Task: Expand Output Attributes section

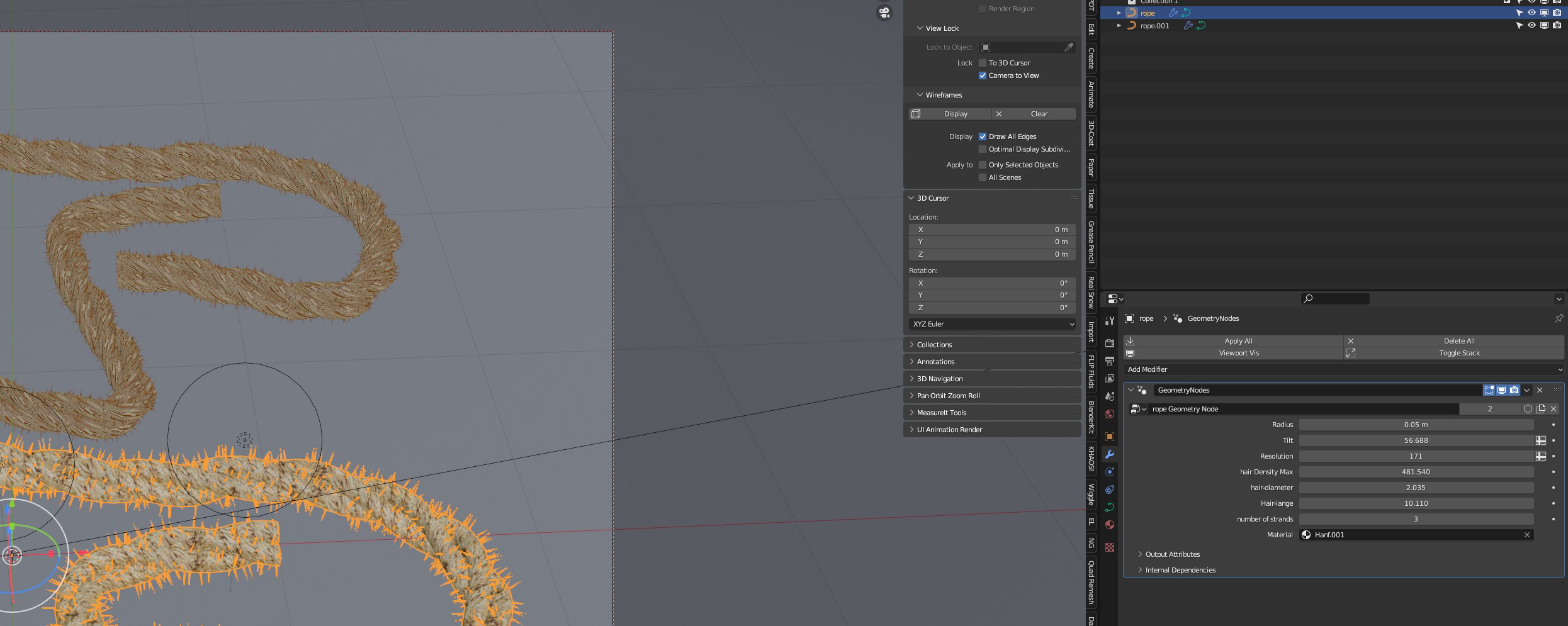Action: click(x=1140, y=554)
